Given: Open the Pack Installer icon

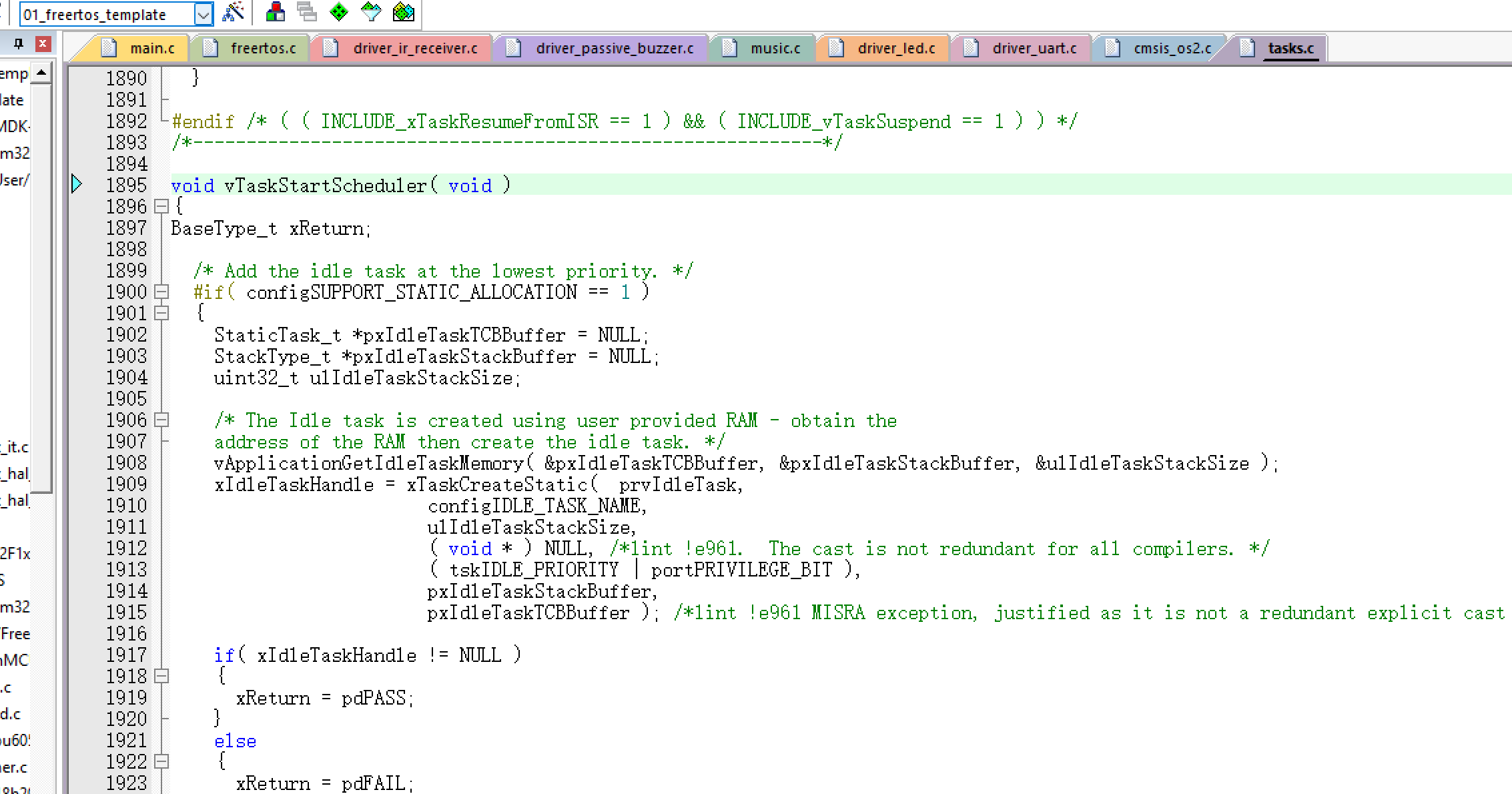Looking at the screenshot, I should coord(403,12).
